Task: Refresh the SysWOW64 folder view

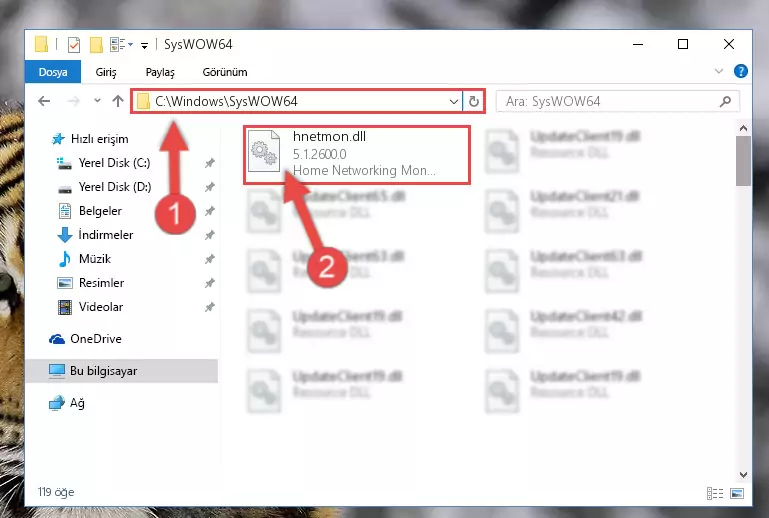Action: [x=474, y=102]
